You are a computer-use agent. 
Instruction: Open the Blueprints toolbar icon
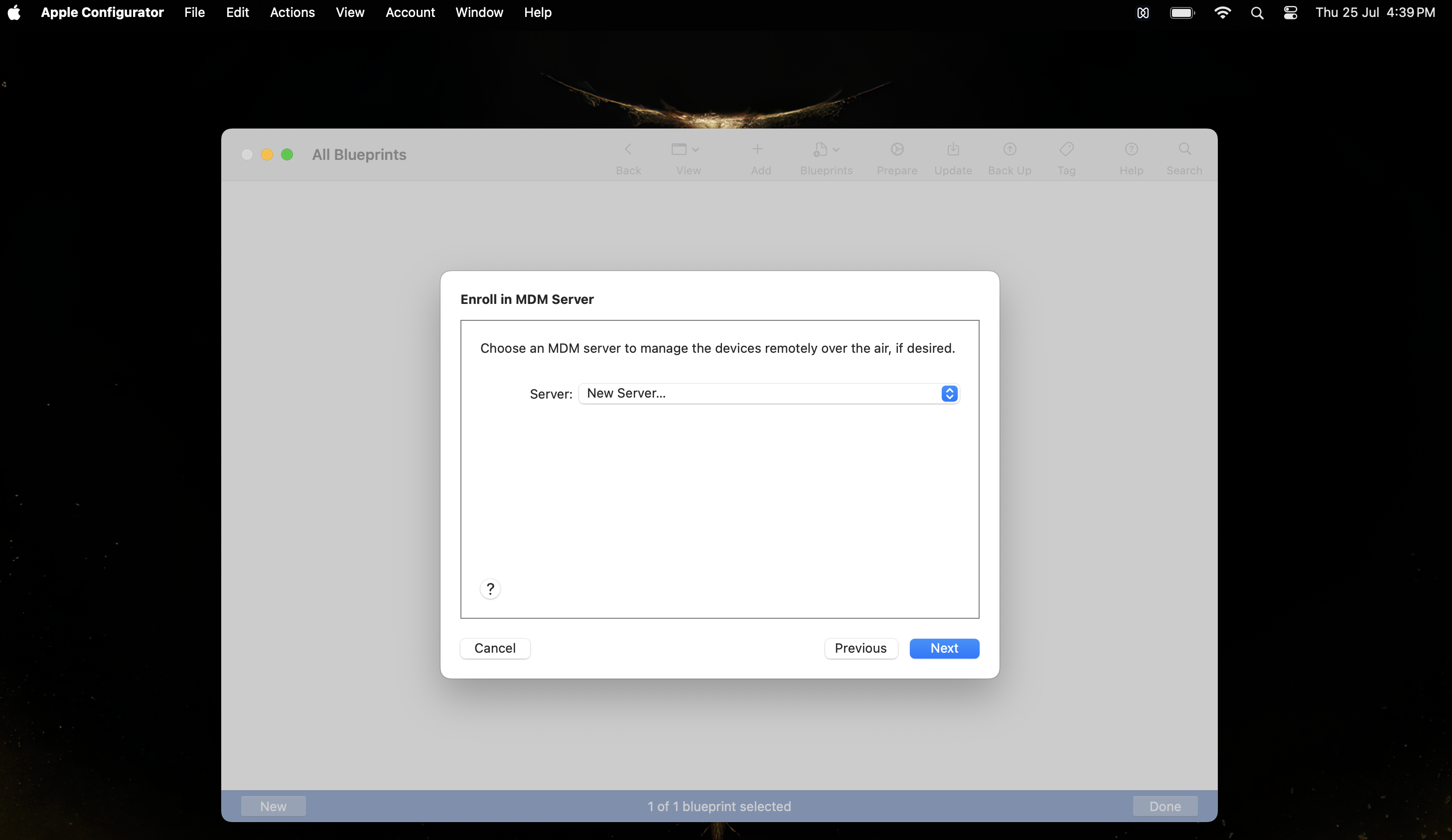(820, 150)
